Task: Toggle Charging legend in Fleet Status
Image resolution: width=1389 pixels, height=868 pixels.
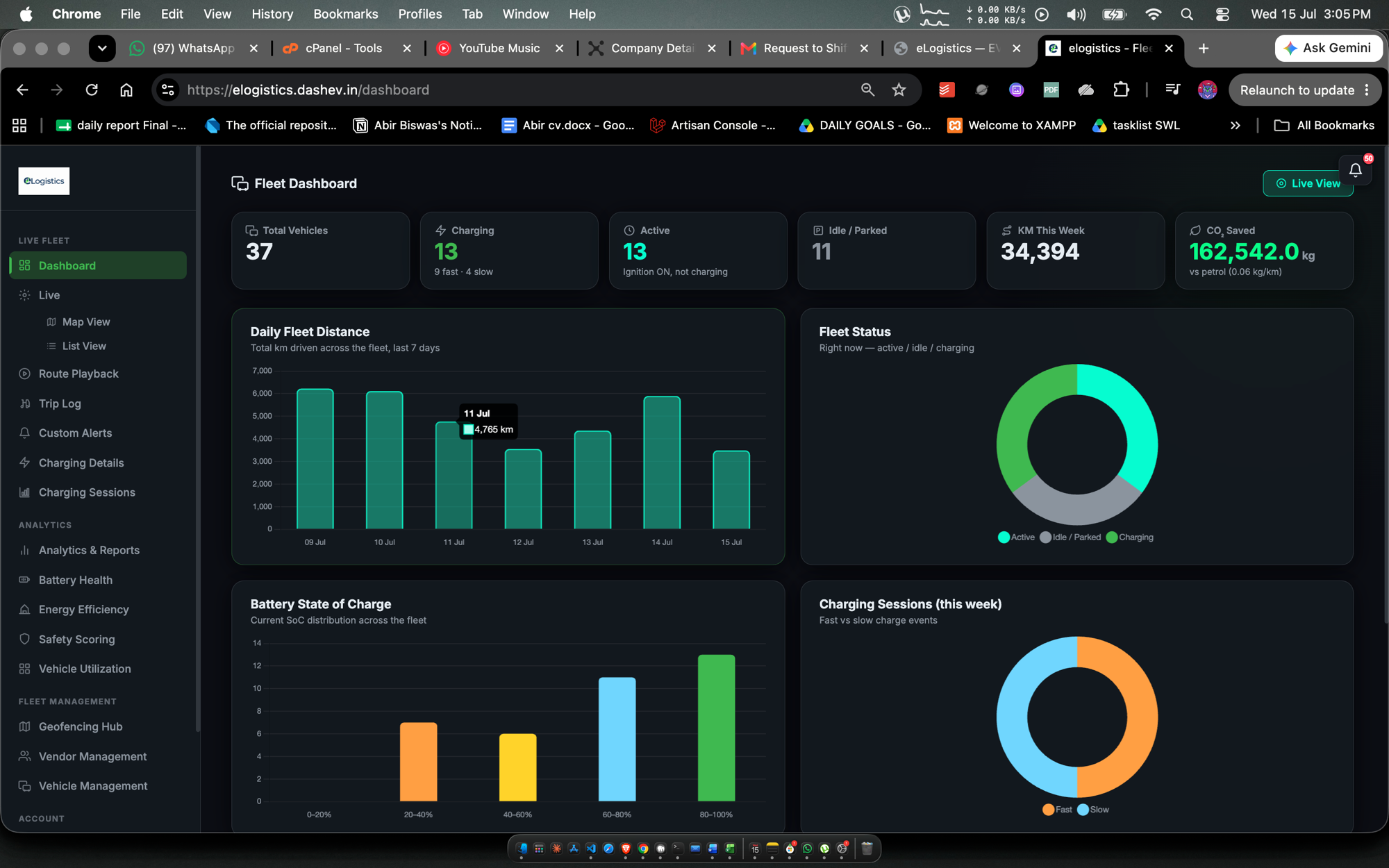Action: [x=1129, y=537]
